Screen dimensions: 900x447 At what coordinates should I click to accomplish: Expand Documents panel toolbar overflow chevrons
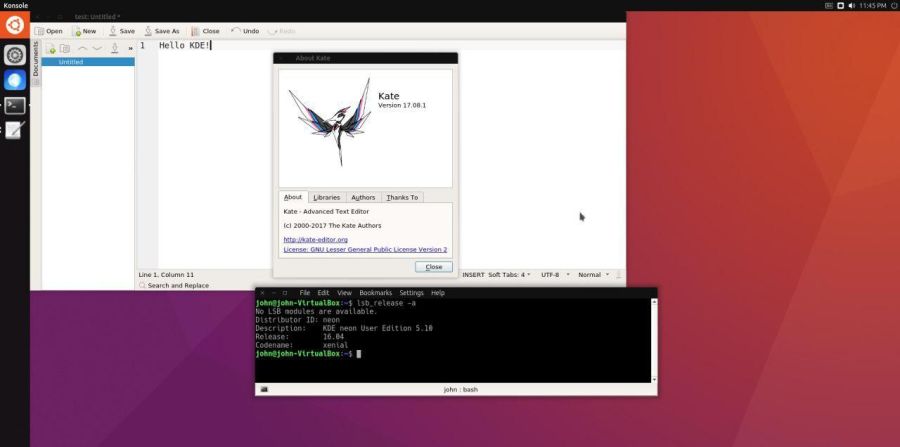click(130, 49)
